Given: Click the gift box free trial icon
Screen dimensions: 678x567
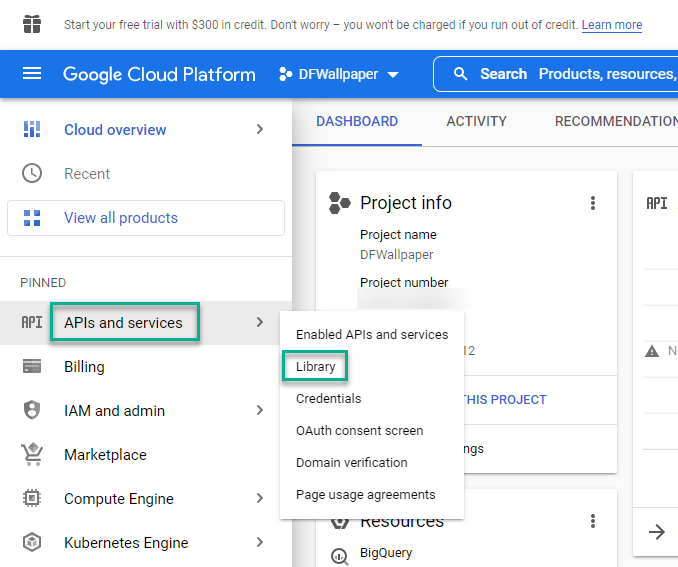Looking at the screenshot, I should (32, 24).
